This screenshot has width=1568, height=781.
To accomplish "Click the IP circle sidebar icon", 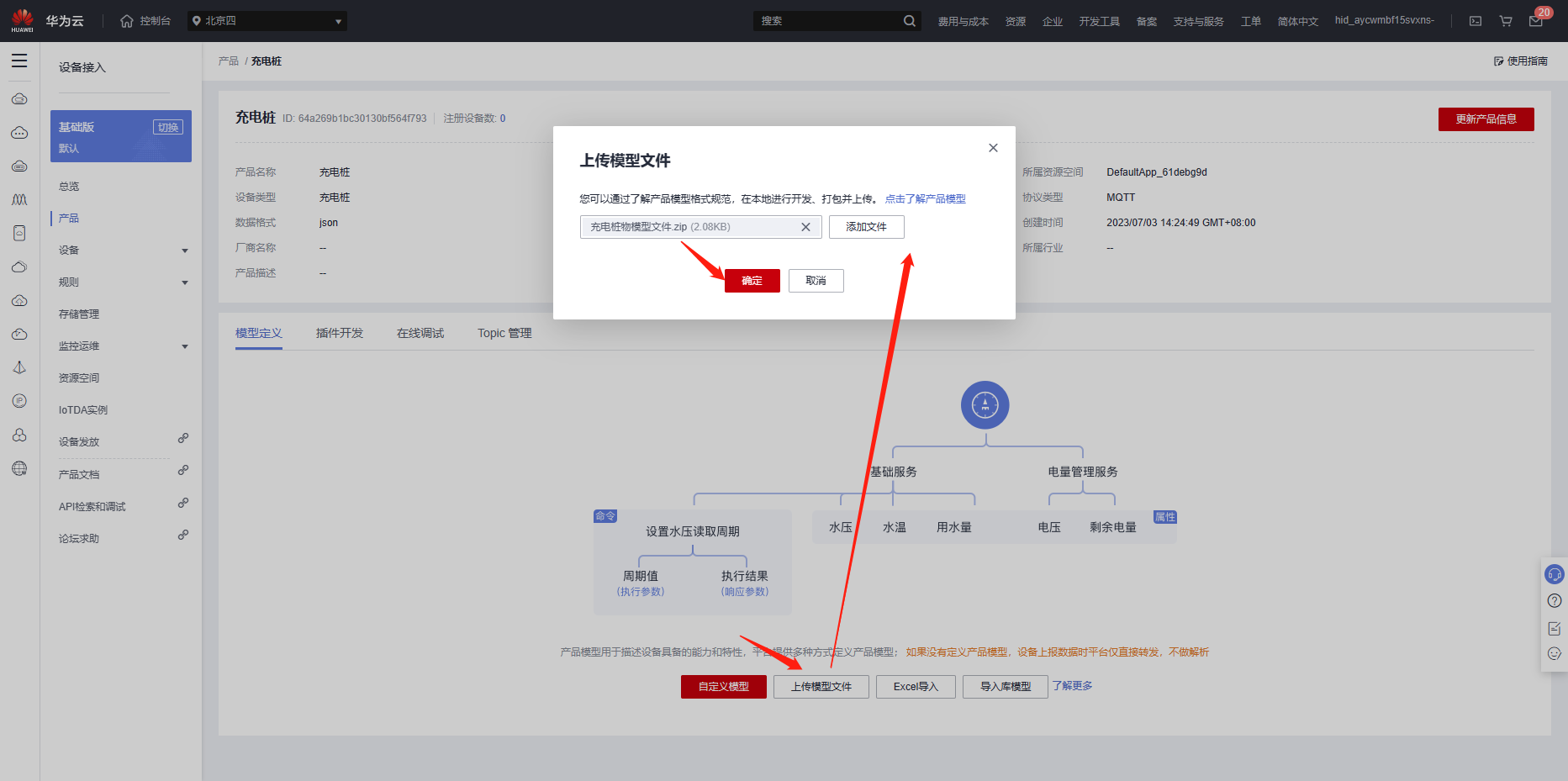I will 19,401.
